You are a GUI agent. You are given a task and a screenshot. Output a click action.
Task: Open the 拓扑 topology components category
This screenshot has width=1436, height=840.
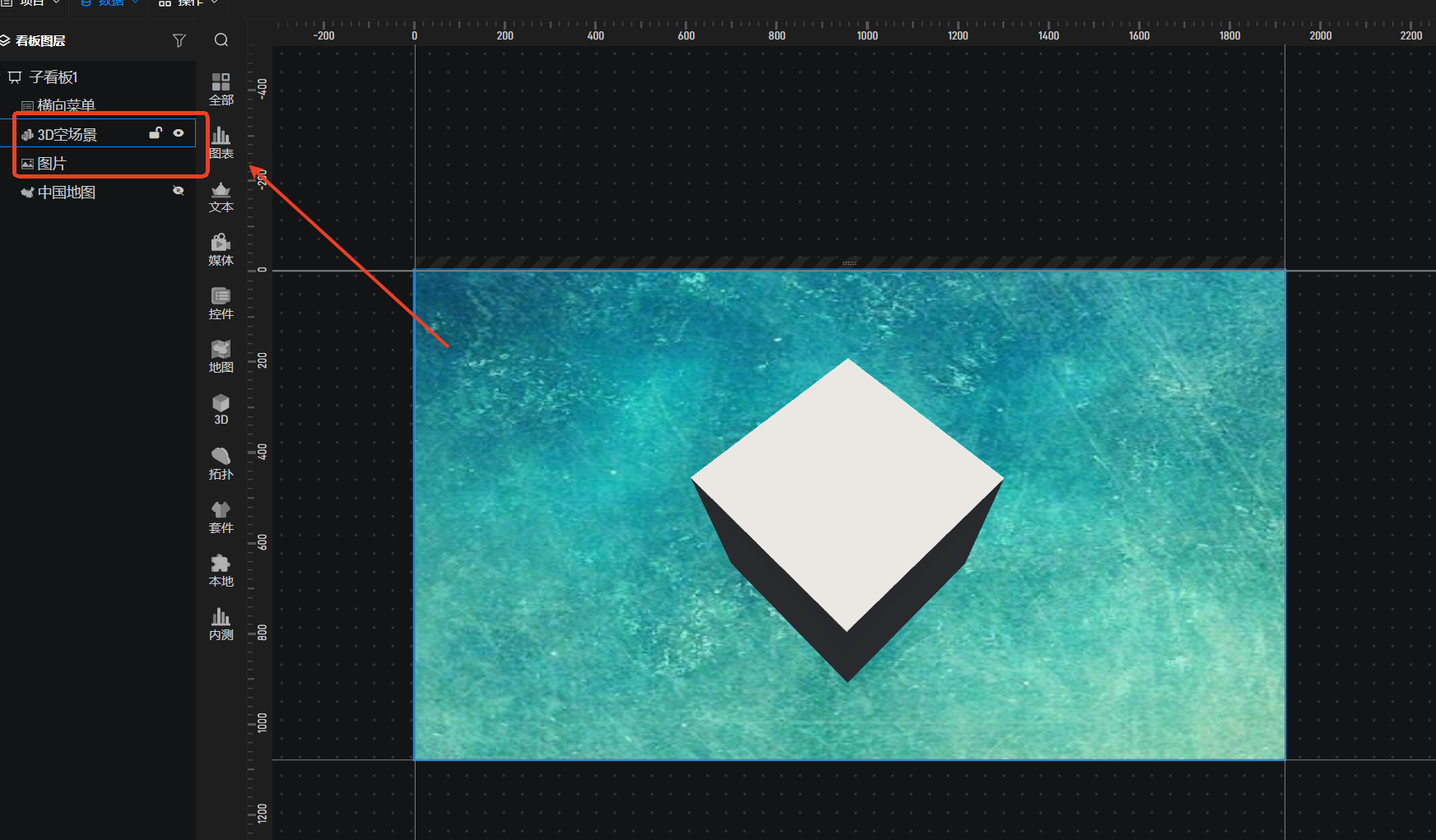tap(221, 463)
